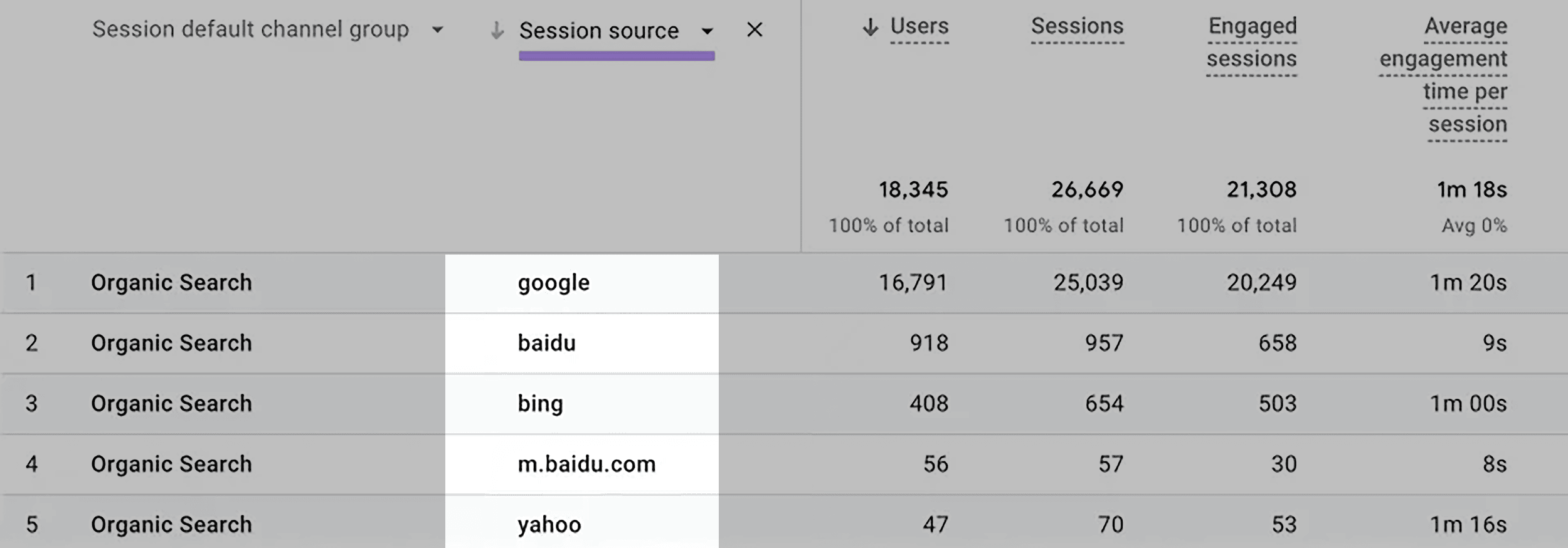Expand the Session source column options
This screenshot has height=548, width=1568.
click(707, 30)
